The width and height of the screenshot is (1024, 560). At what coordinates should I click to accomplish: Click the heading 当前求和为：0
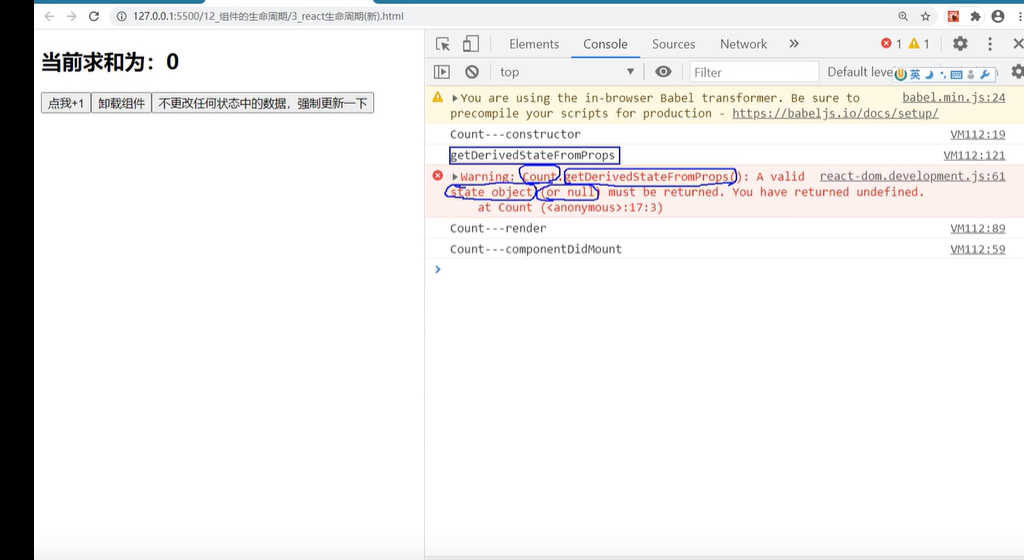click(x=110, y=62)
